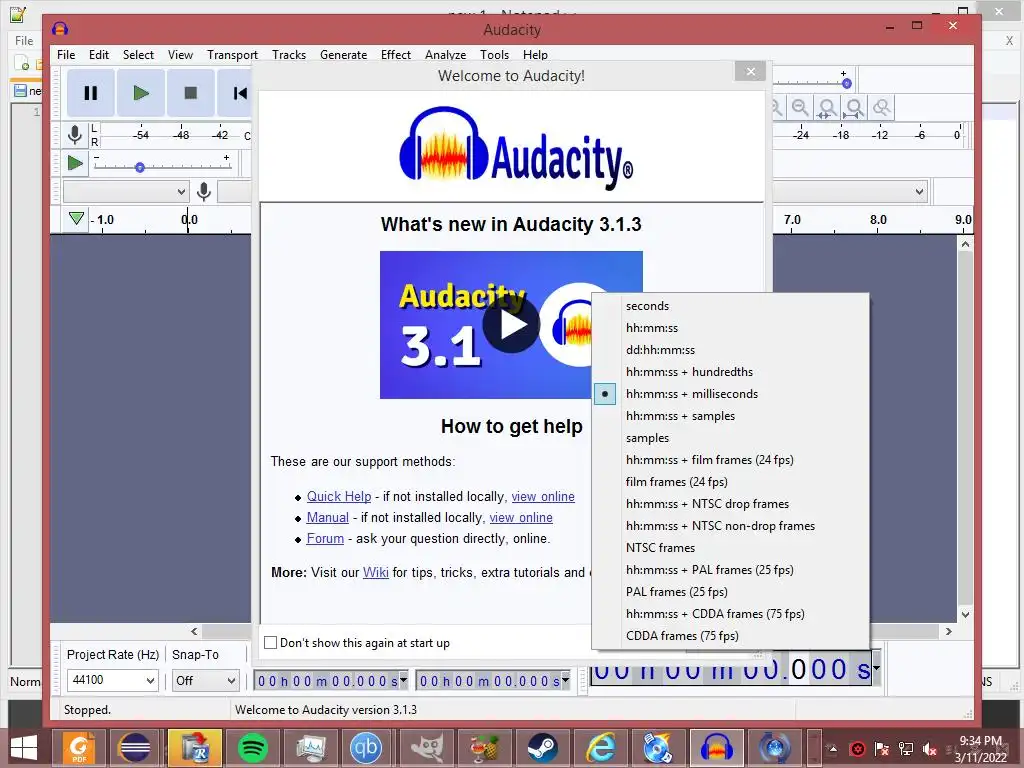Open the PDF reader taskbar icon
Viewport: 1024px width, 768px height.
coord(78,747)
